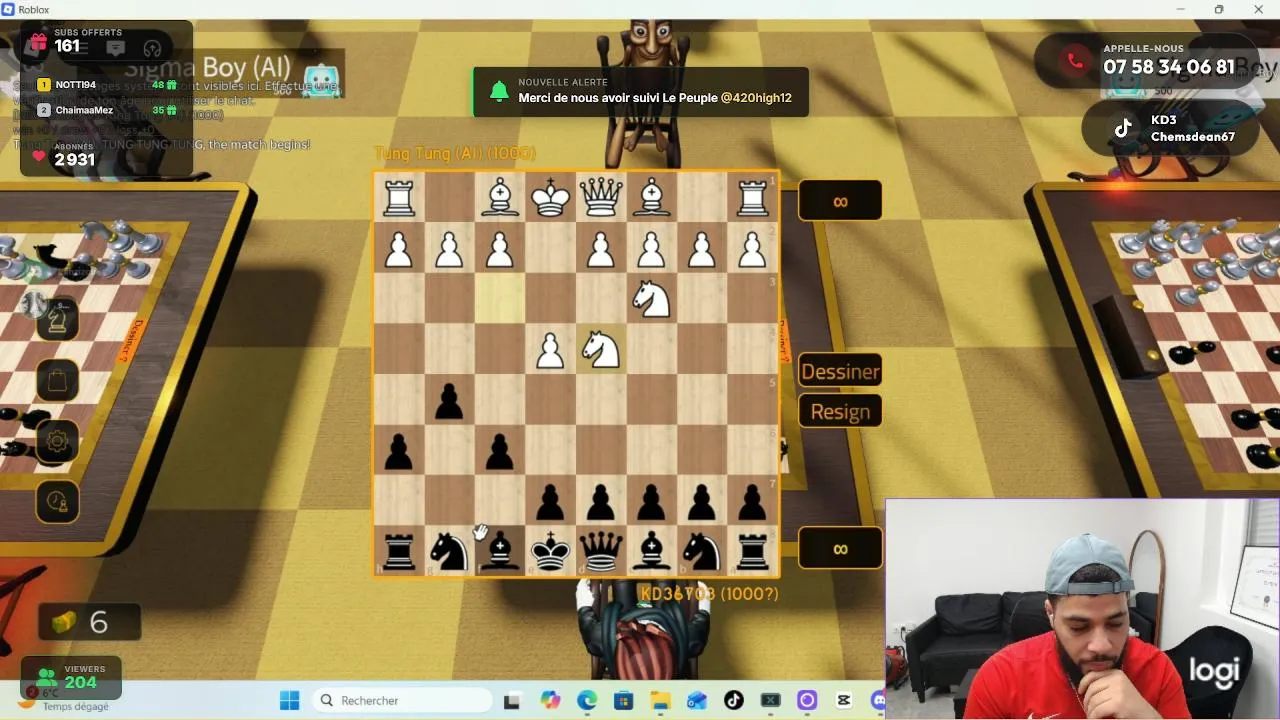The height and width of the screenshot is (720, 1280).
Task: Click the top infinity timer for Tung Tung
Action: coord(840,201)
